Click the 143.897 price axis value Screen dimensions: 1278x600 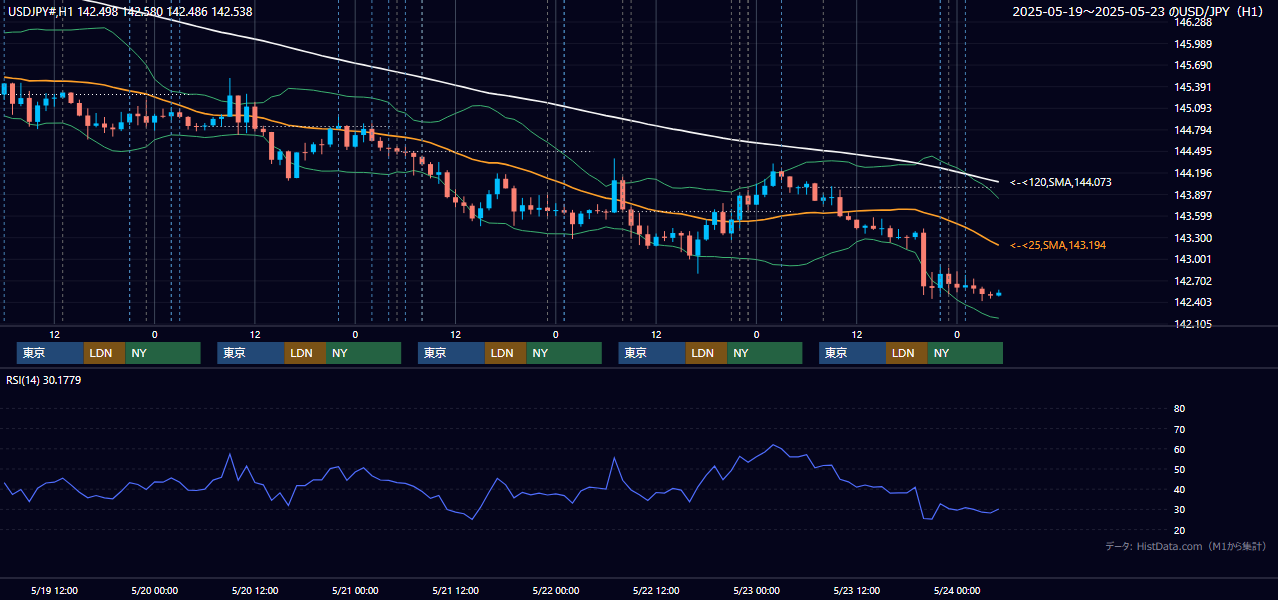(1193, 195)
